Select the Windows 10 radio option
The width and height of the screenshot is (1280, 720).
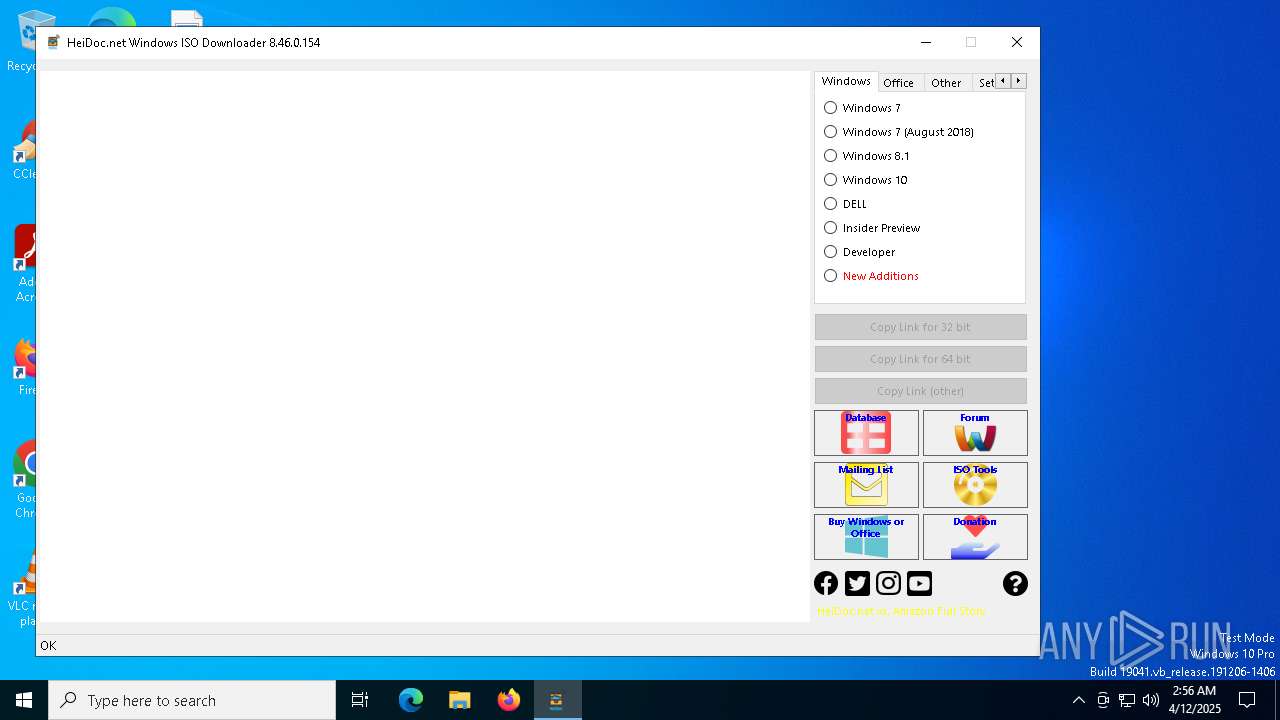point(866,180)
